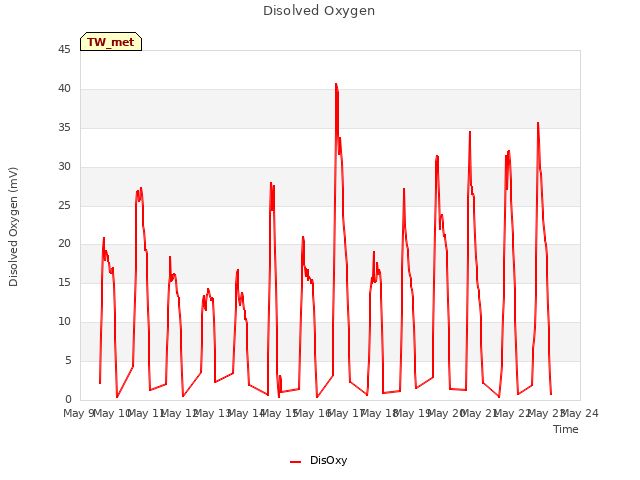
Task: Click the Disolved Oxygen chart title
Action: pos(319,11)
